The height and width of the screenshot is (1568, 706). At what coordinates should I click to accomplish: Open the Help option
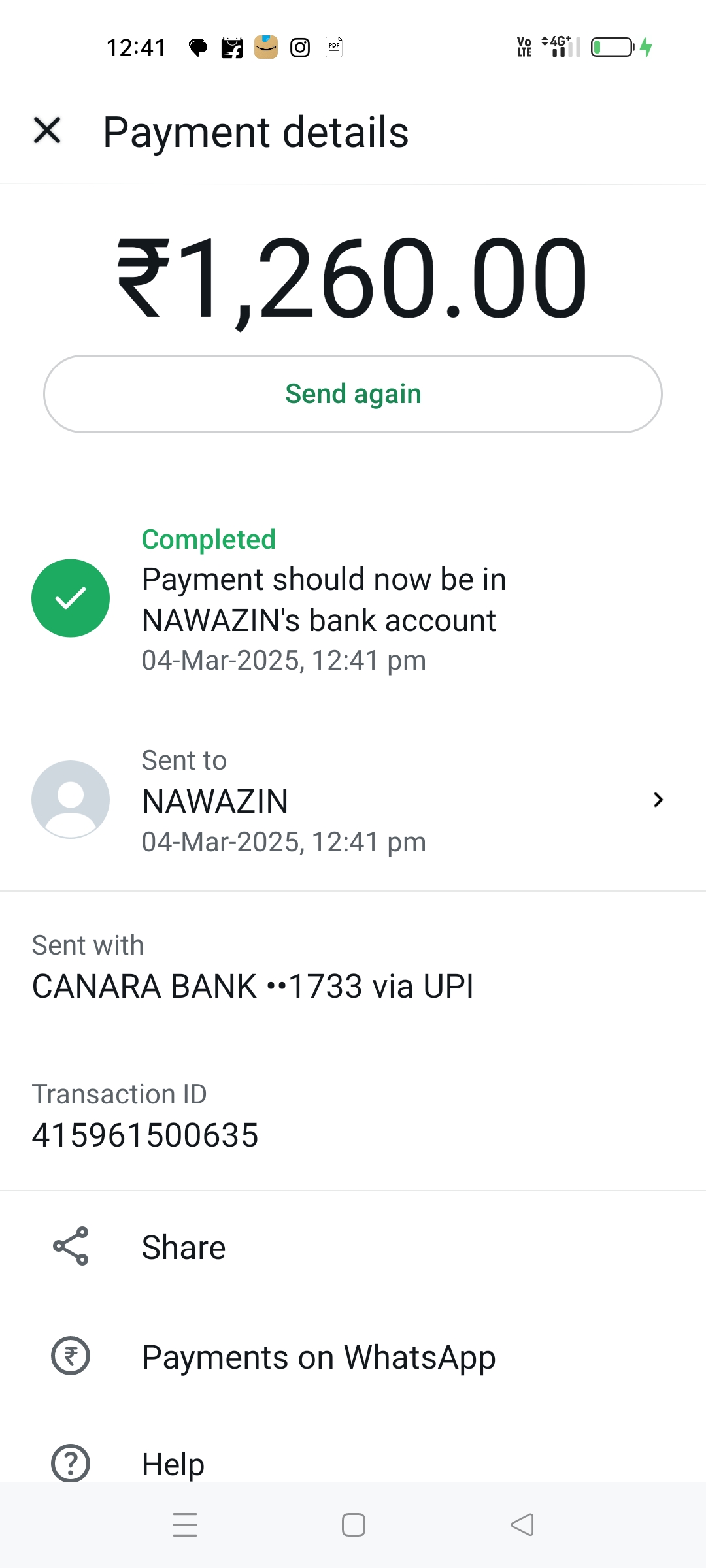pos(173,1464)
